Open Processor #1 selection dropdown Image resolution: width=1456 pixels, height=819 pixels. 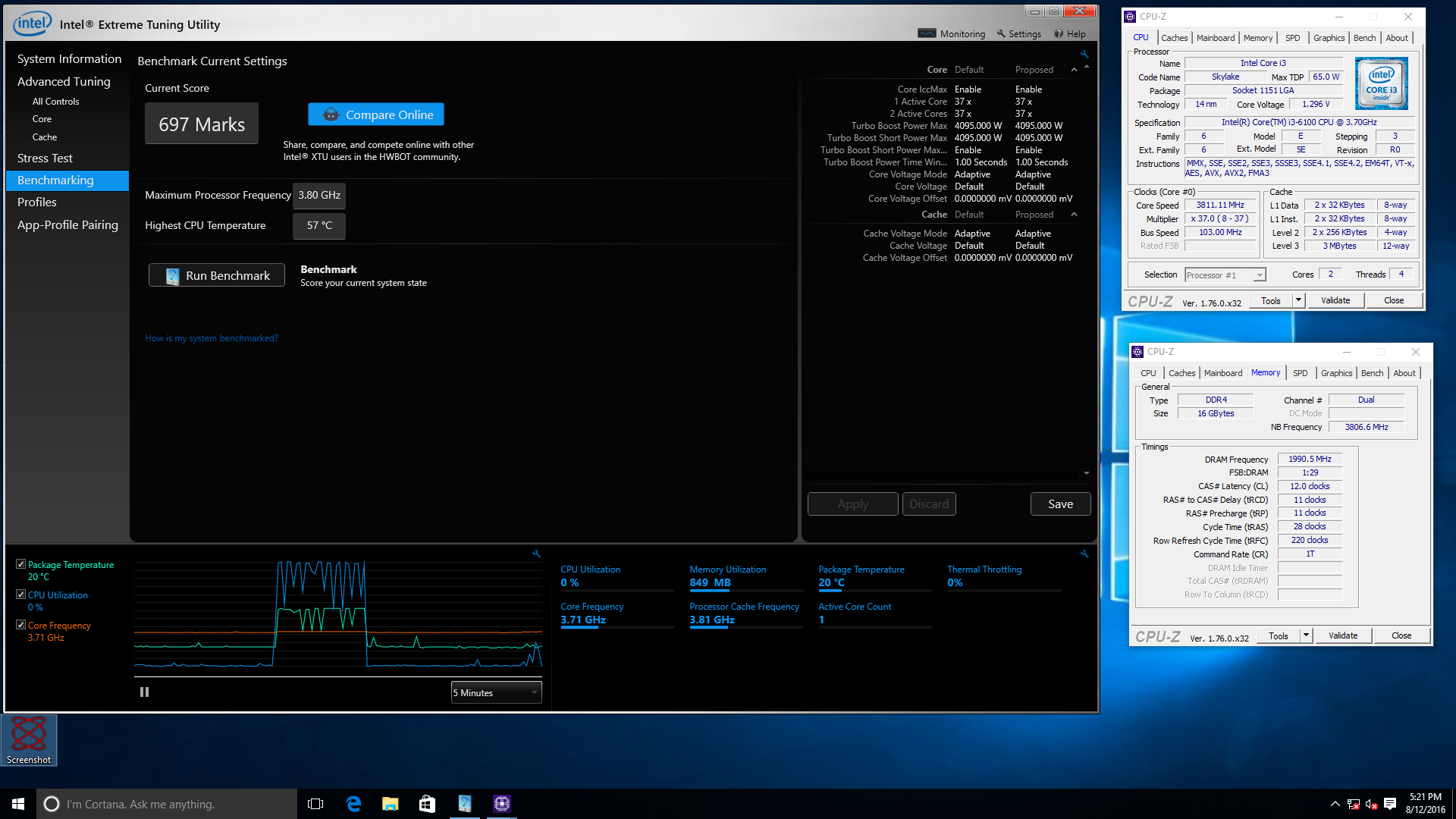(1225, 275)
